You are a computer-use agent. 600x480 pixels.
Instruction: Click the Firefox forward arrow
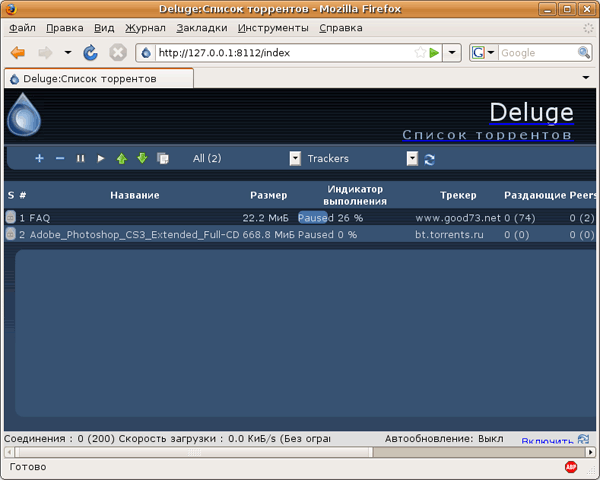pyautogui.click(x=45, y=52)
